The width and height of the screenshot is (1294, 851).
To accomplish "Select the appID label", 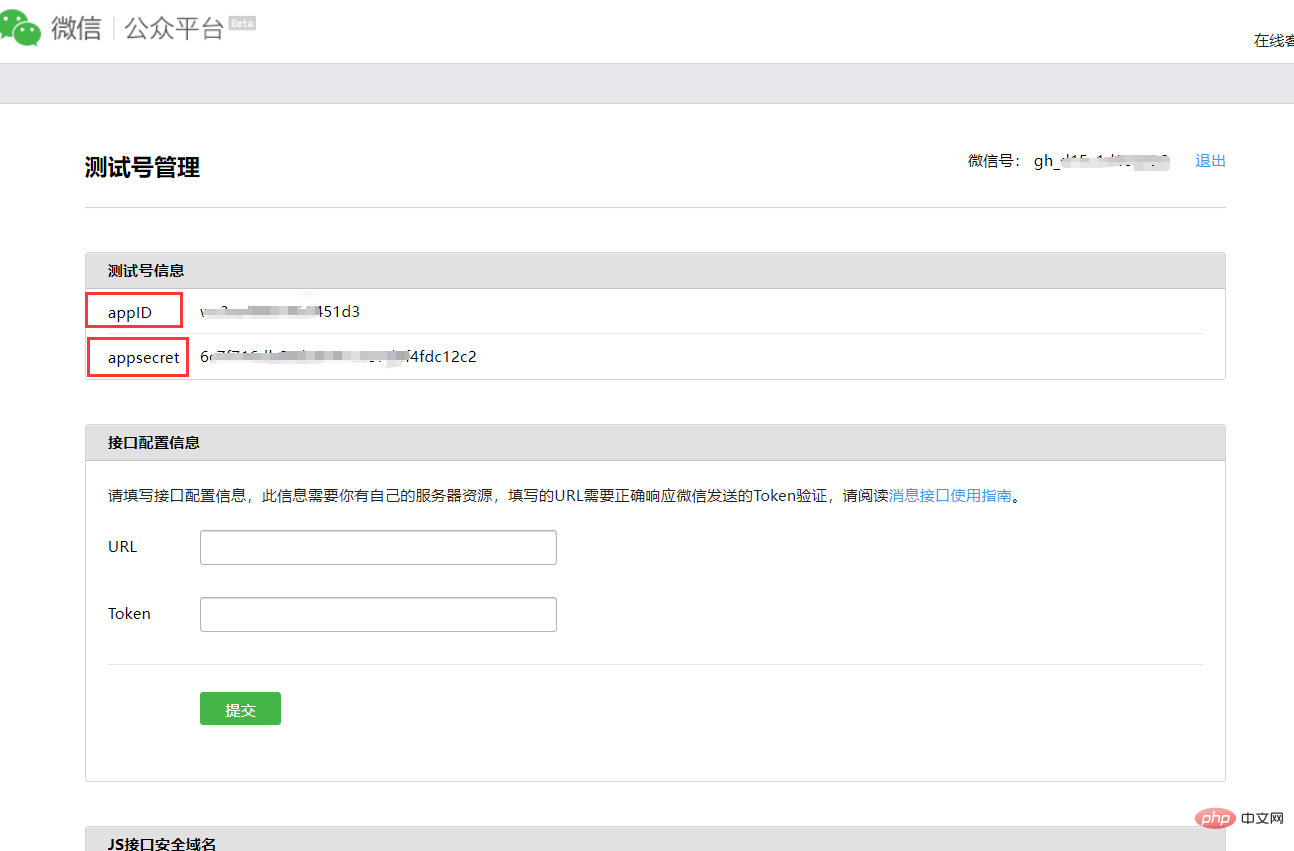I will coord(130,312).
